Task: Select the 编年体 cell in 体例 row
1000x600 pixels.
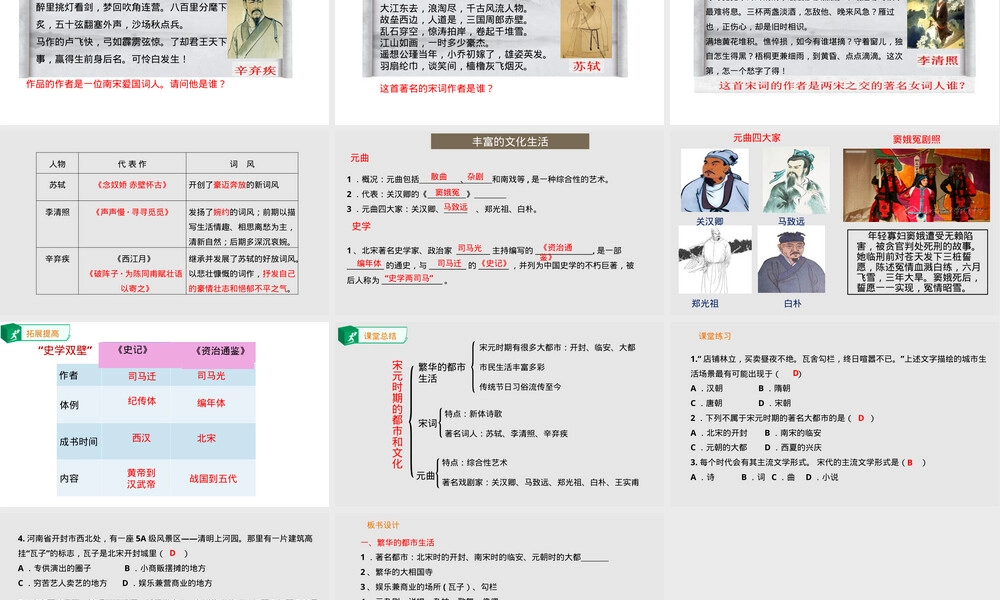Action: (211, 403)
